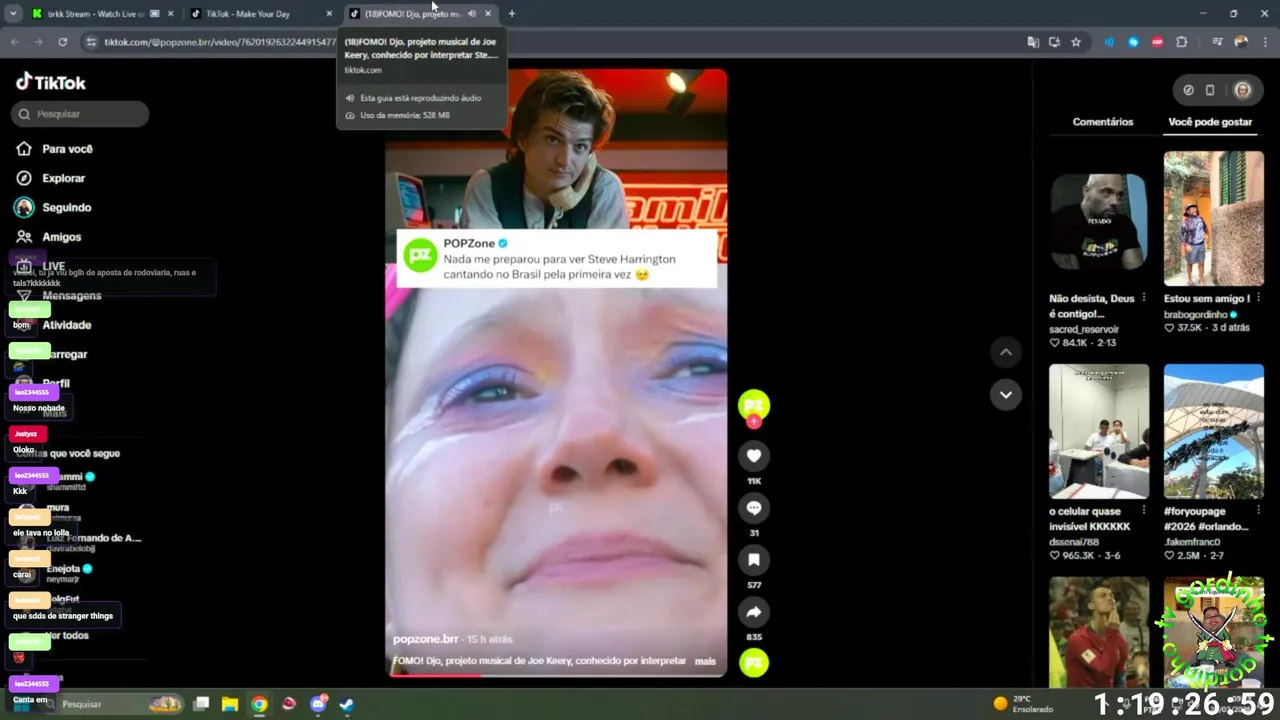Open the TikTok profile avatar menu
Screen dimensions: 1280x720
(1242, 90)
